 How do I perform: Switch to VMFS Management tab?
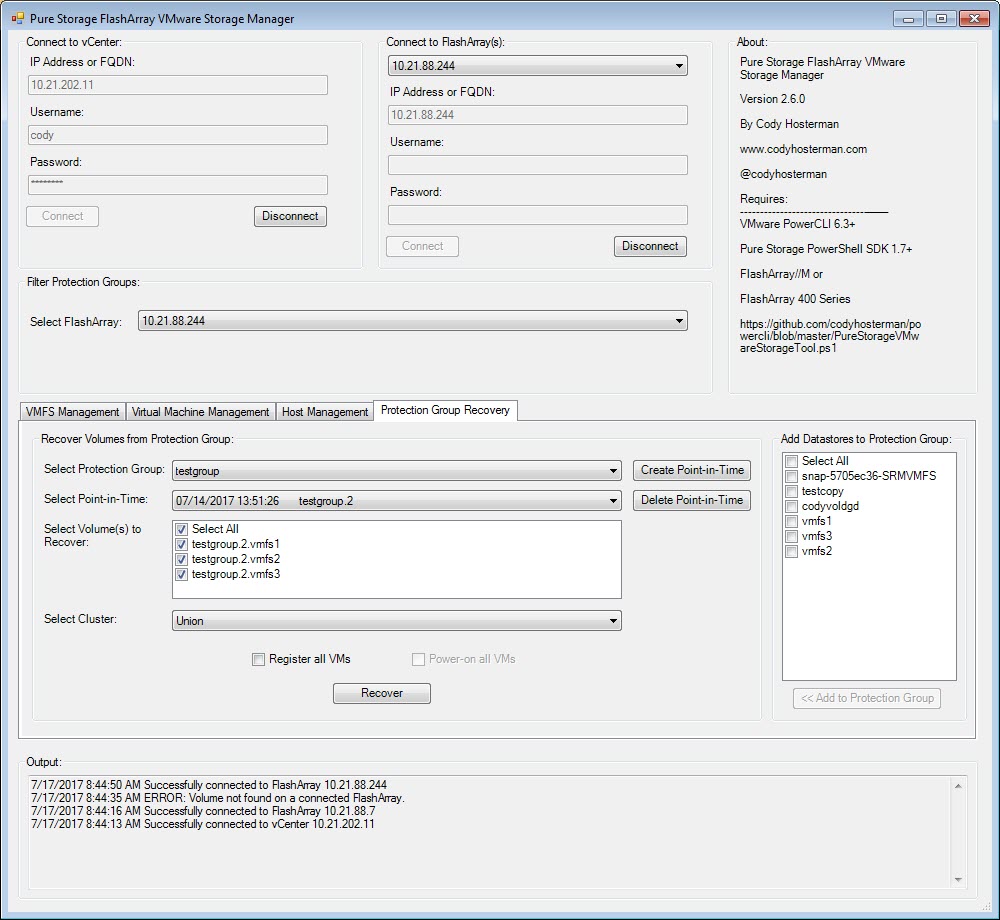coord(73,412)
